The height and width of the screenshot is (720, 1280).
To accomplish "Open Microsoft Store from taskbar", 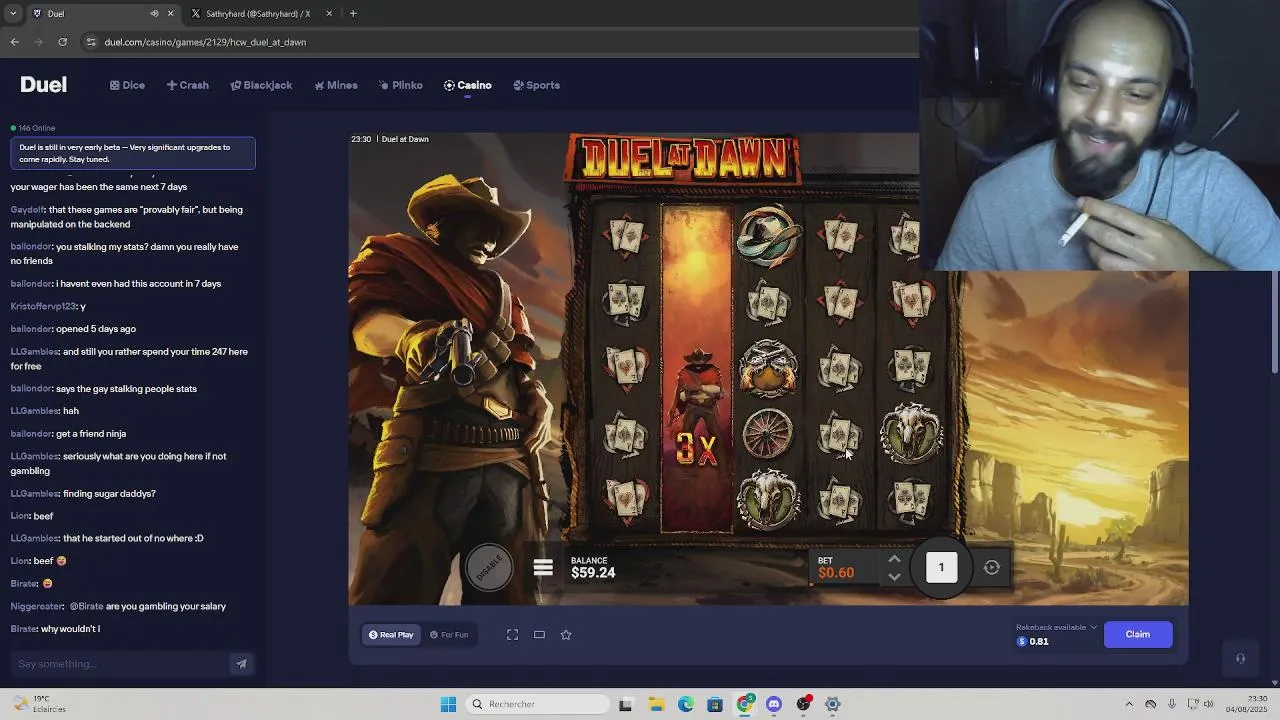I will pyautogui.click(x=715, y=704).
